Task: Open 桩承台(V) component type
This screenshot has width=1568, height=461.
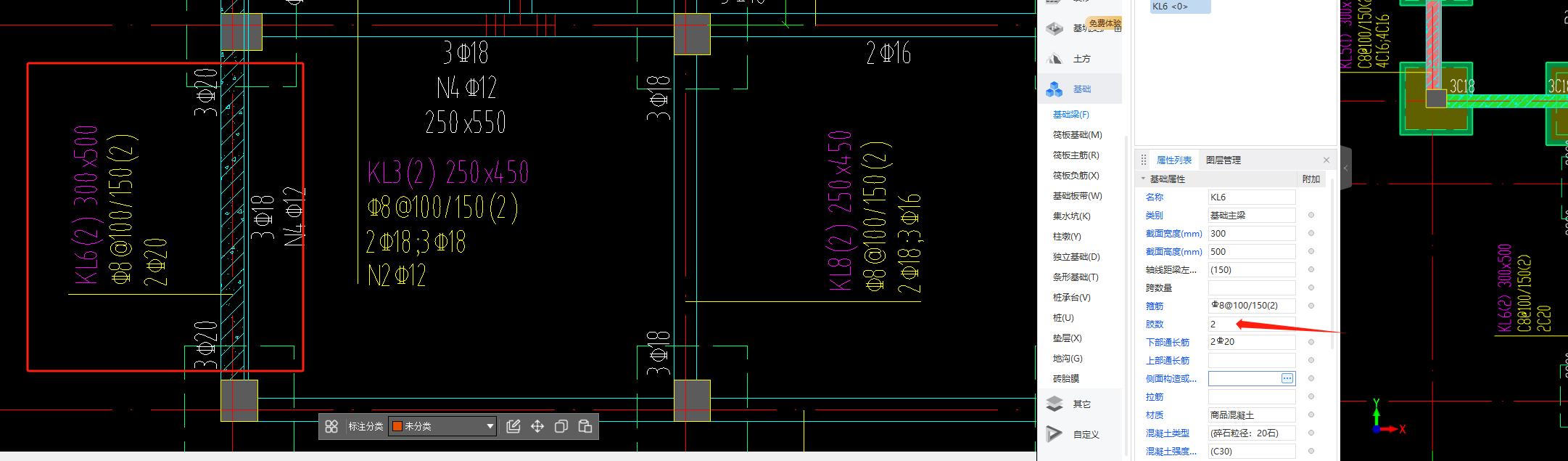Action: point(1072,298)
